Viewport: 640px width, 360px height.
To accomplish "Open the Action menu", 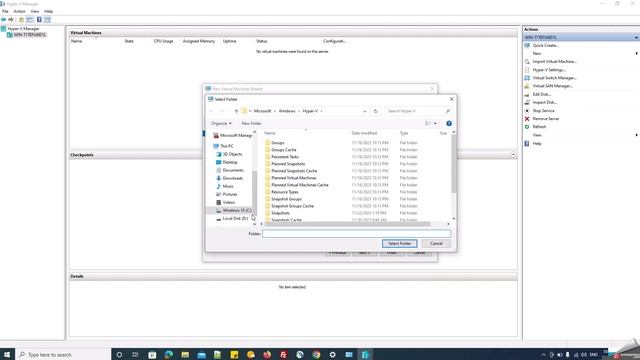I will 19,11.
